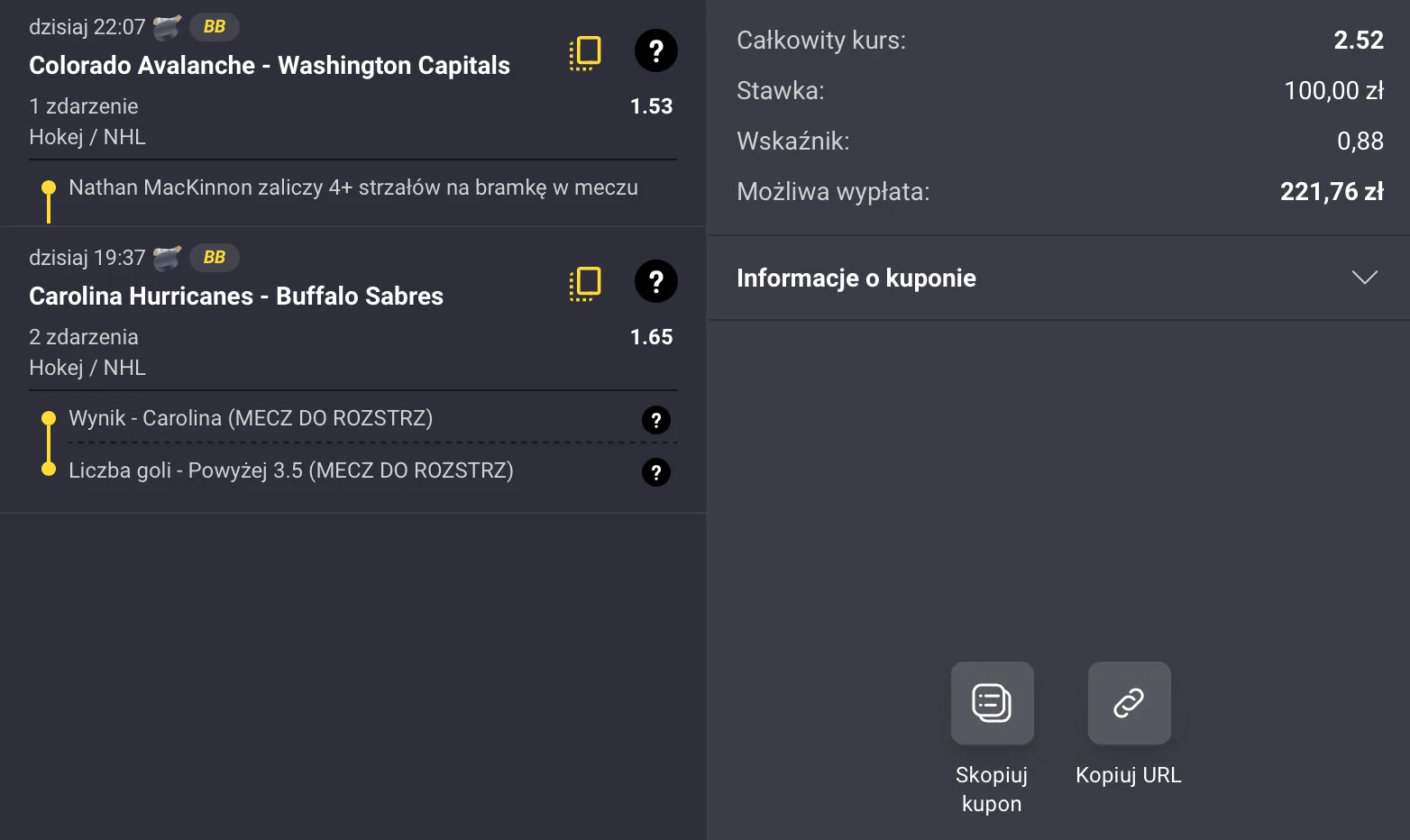Screen dimensions: 1410x840
Task: Click the BB badge on Colorado Avalanche match
Action: click(214, 27)
